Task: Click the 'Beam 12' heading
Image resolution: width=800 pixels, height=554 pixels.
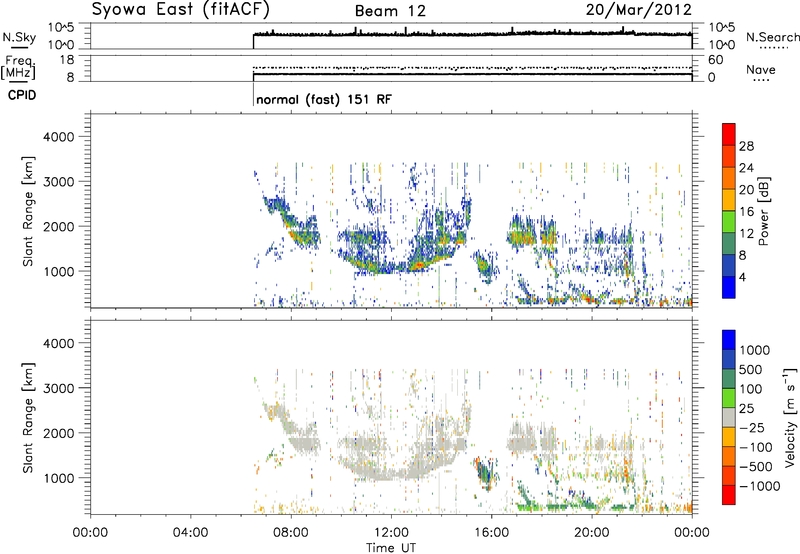Action: click(390, 11)
